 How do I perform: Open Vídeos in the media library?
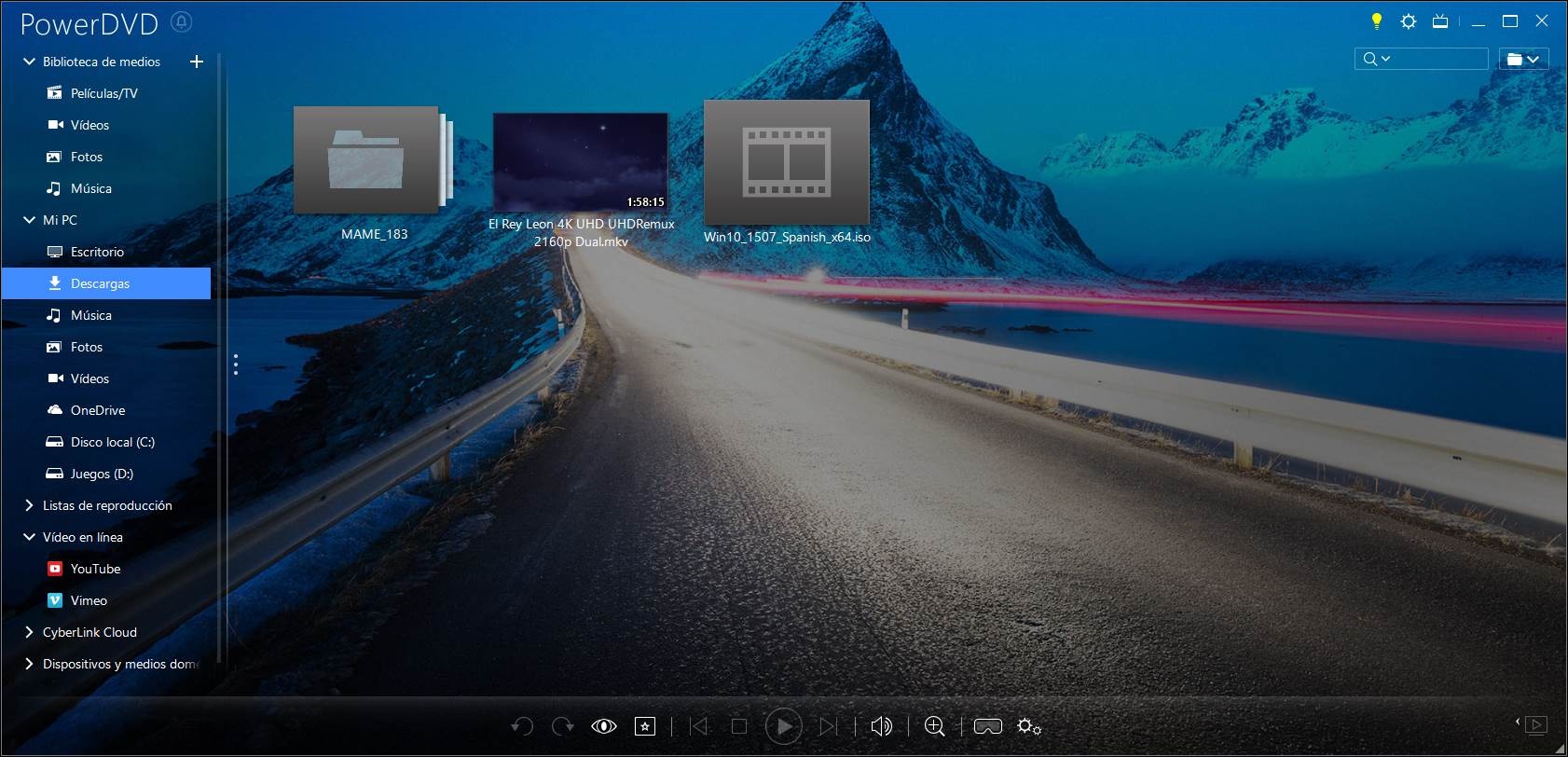89,125
